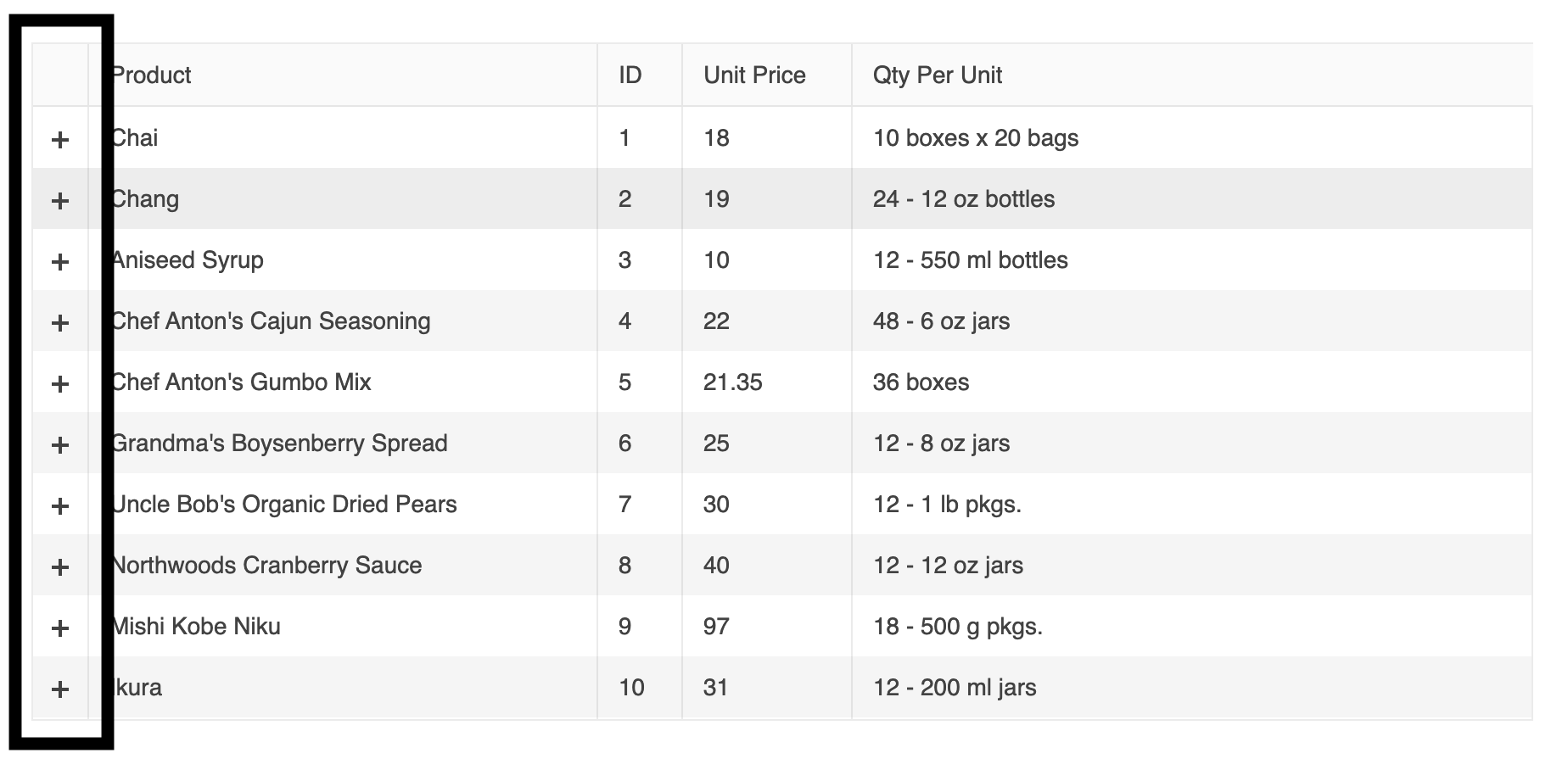Click plus icon beside Northwoods Cranberry Sauce

pos(60,566)
